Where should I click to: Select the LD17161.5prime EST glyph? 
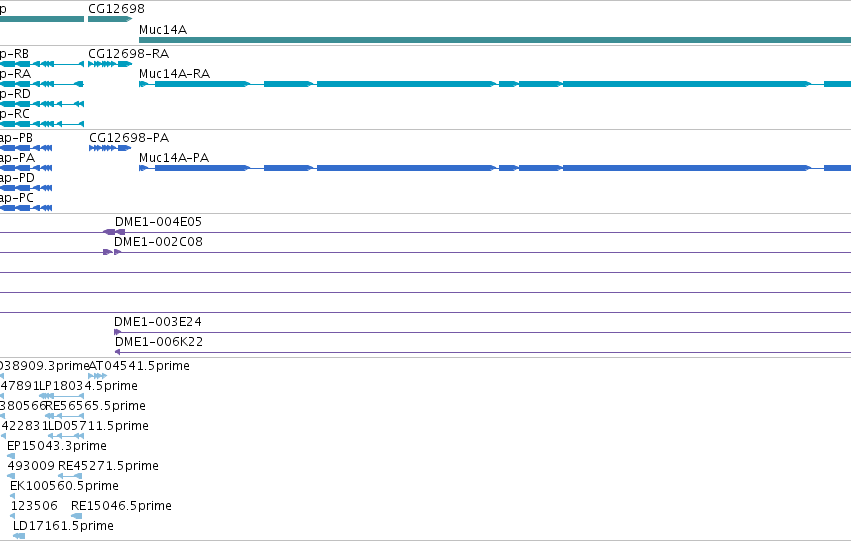[x=19, y=536]
